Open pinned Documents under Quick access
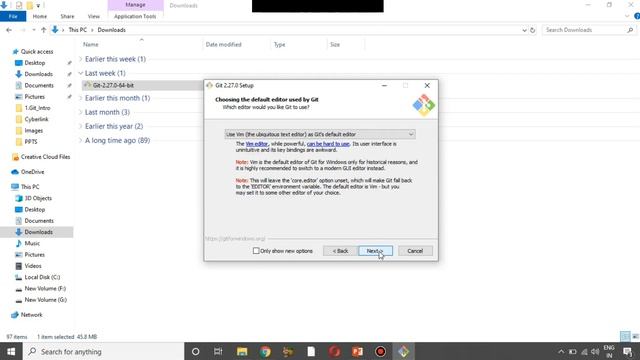The image size is (640, 360). coord(39,85)
